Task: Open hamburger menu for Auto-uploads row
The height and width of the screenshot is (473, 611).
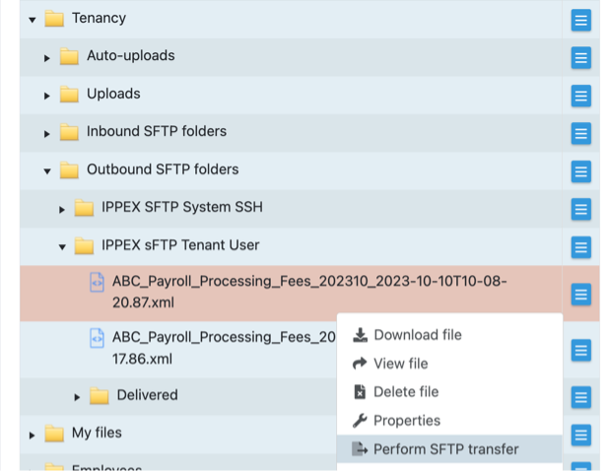Action: (581, 57)
